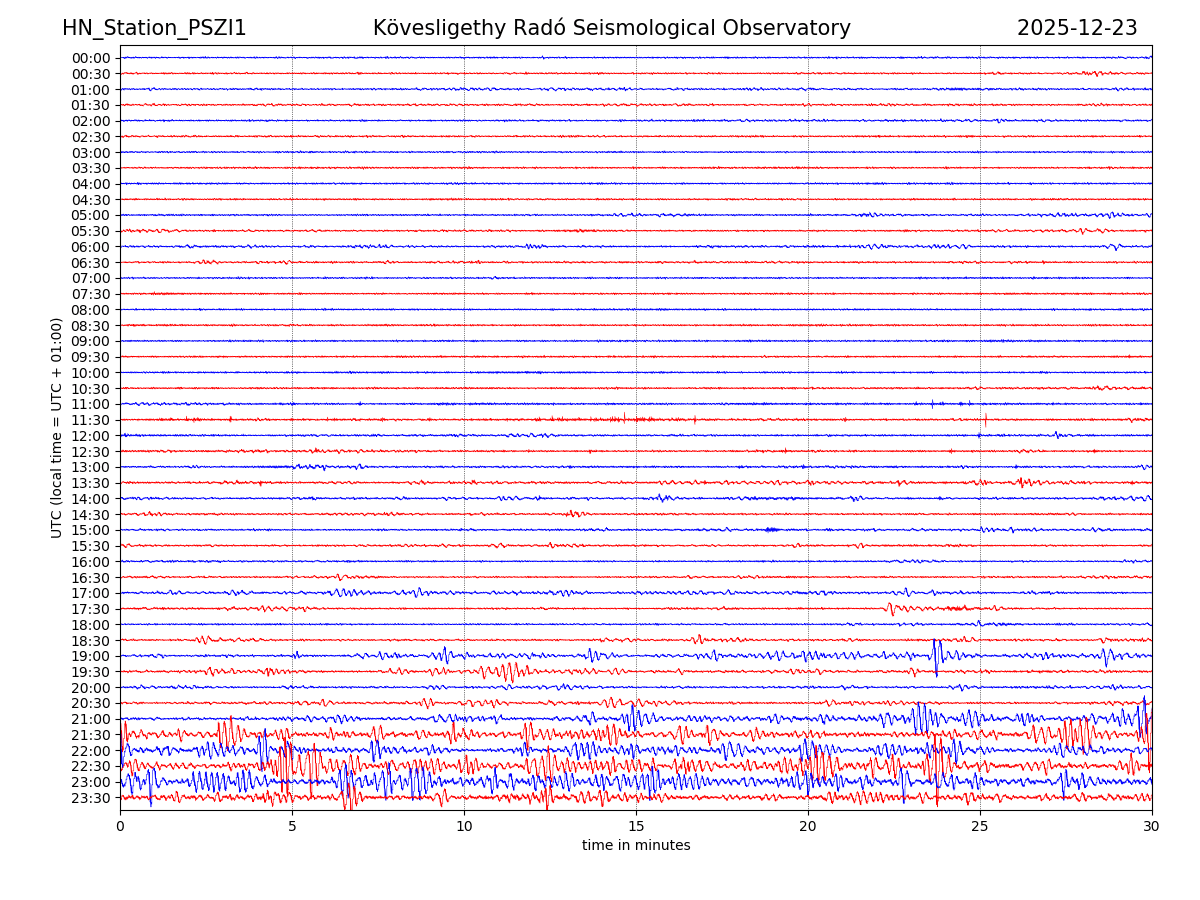Click the 17:30 trace time label

point(90,609)
